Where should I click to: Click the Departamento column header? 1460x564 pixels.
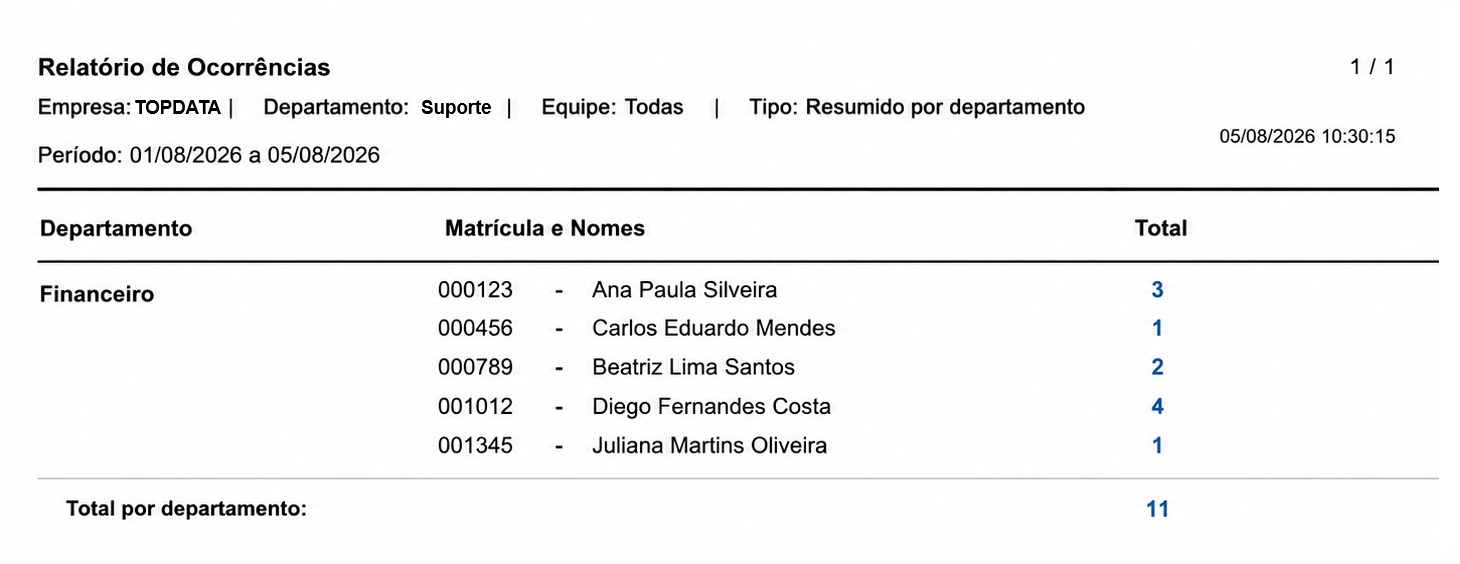pyautogui.click(x=116, y=229)
